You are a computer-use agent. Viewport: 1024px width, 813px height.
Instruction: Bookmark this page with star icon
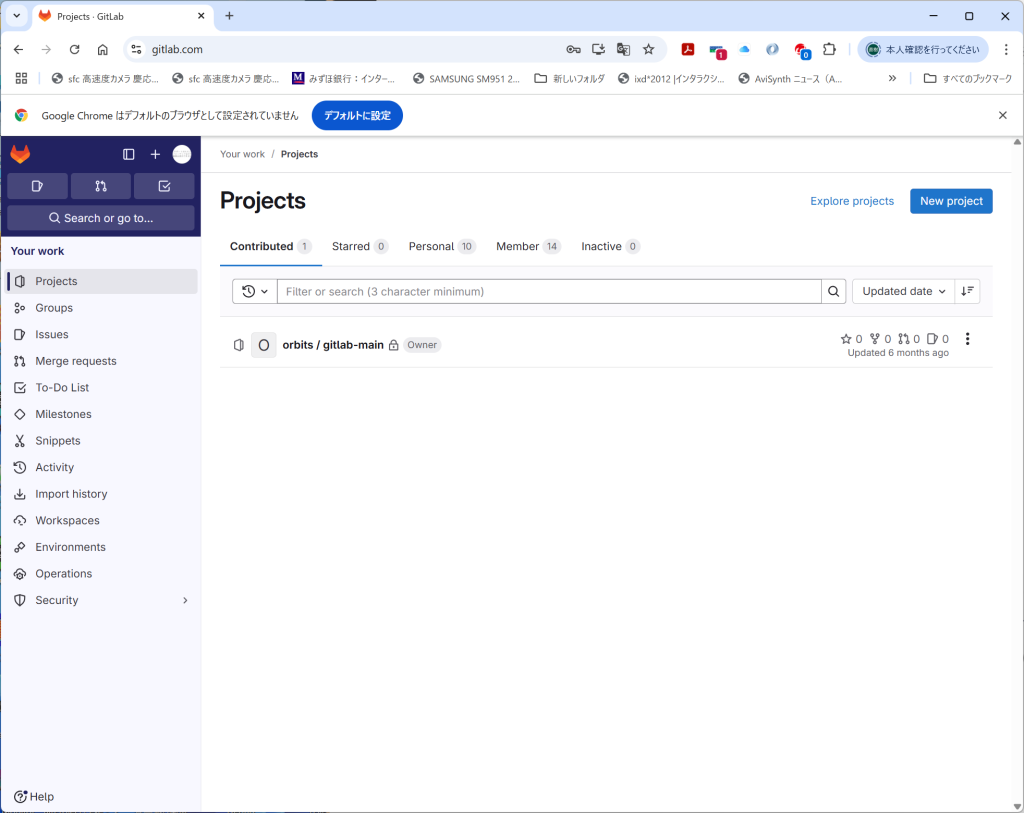[648, 50]
